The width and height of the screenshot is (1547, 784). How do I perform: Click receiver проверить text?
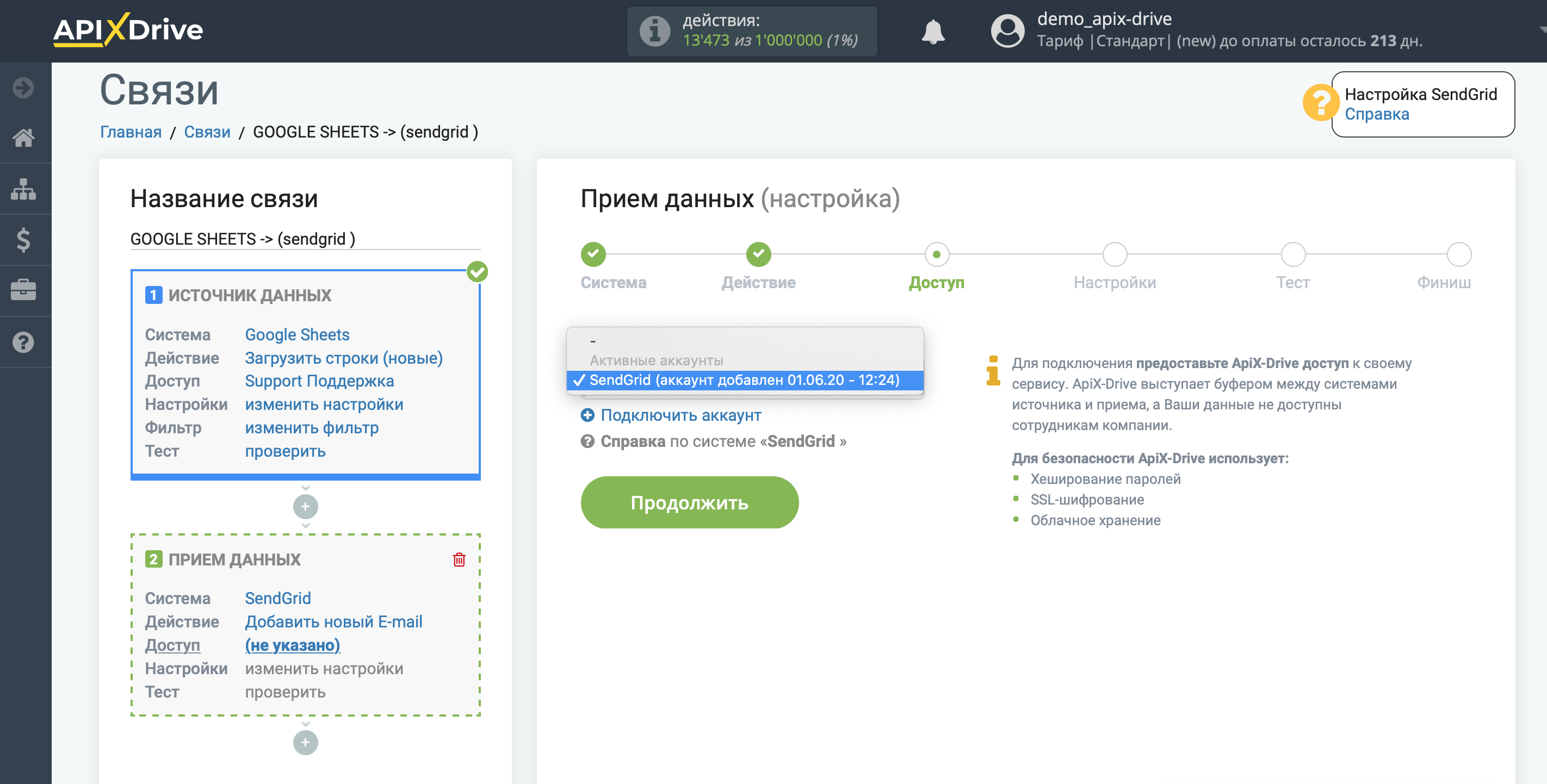285,692
